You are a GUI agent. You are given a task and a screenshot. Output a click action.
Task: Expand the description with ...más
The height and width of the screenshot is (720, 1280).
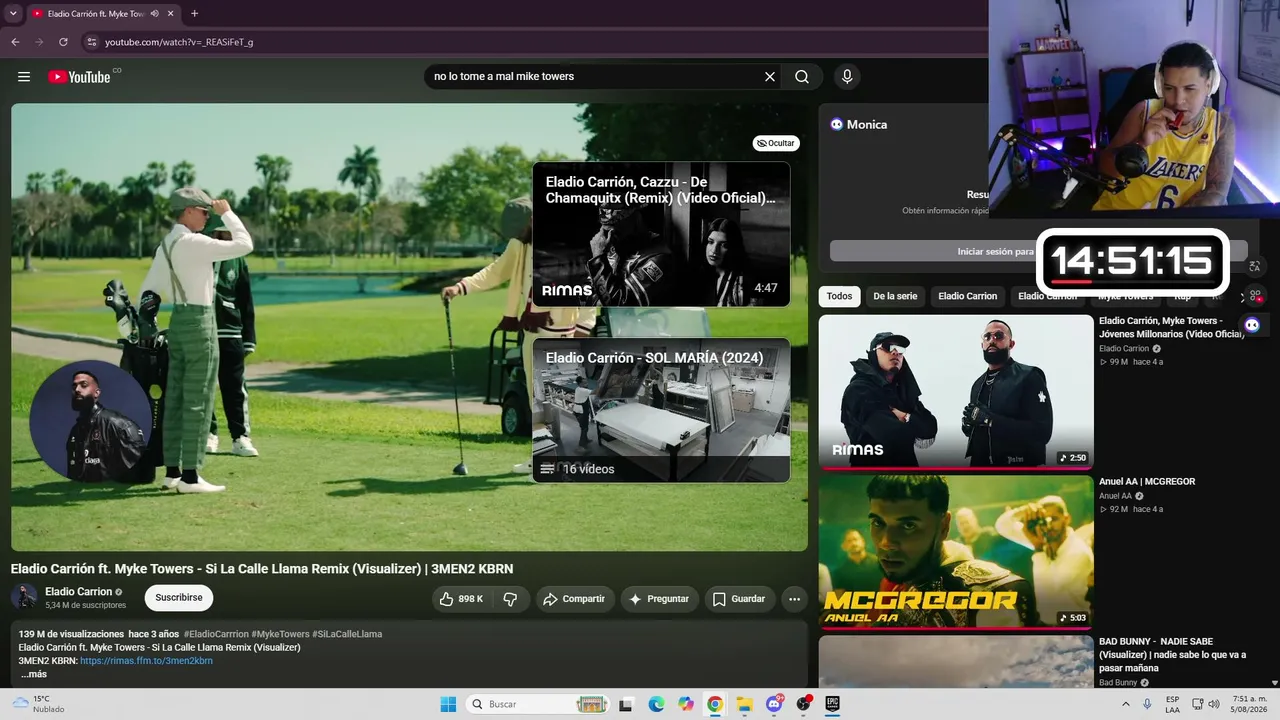point(34,674)
